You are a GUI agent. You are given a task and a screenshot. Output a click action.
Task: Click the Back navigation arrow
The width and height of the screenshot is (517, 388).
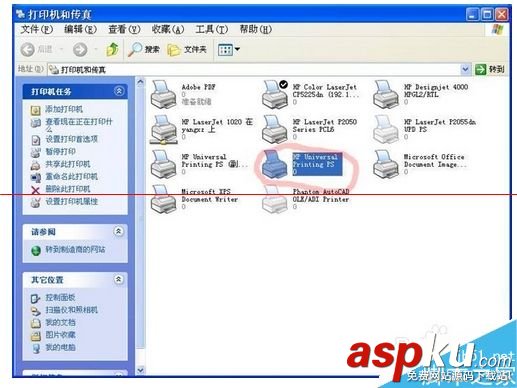pos(28,50)
